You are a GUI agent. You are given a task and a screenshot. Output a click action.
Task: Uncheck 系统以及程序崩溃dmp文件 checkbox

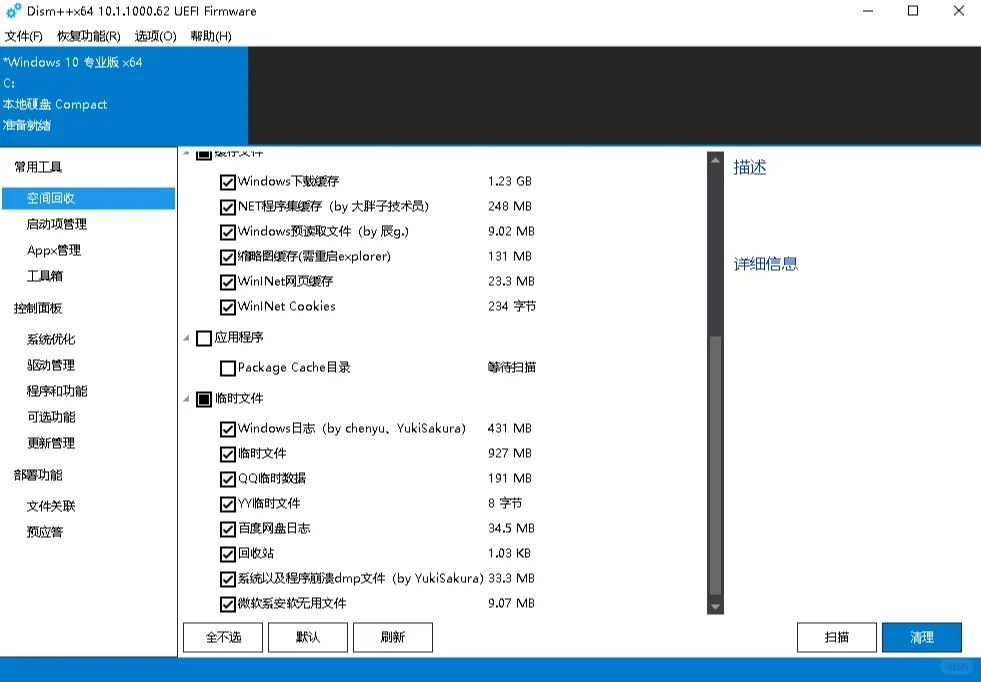click(228, 579)
